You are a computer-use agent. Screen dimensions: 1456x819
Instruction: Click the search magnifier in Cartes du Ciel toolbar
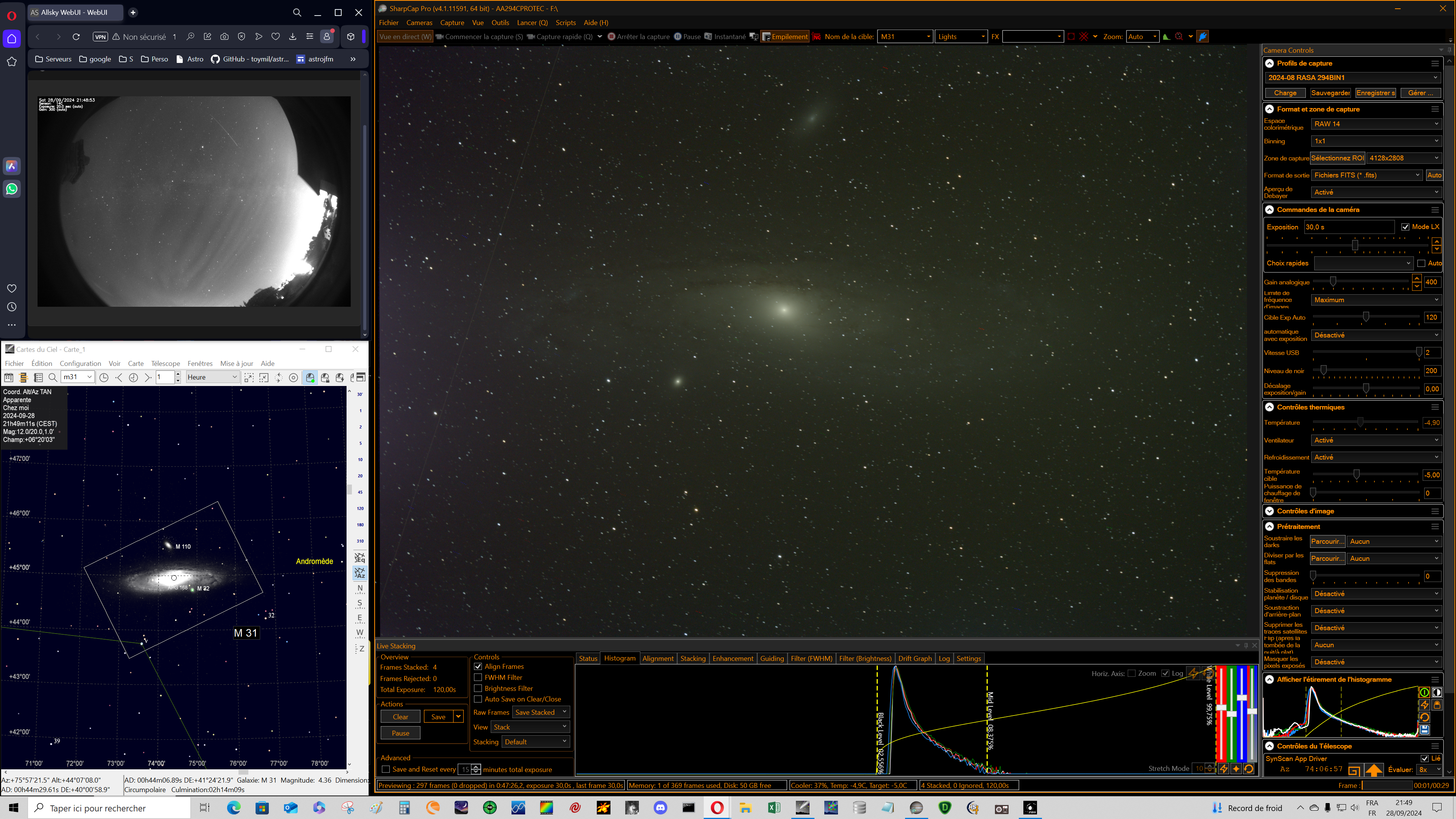53,378
